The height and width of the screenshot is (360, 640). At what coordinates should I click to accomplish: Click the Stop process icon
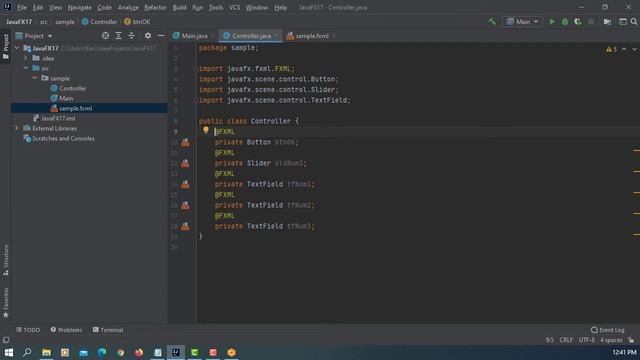pyautogui.click(x=591, y=22)
